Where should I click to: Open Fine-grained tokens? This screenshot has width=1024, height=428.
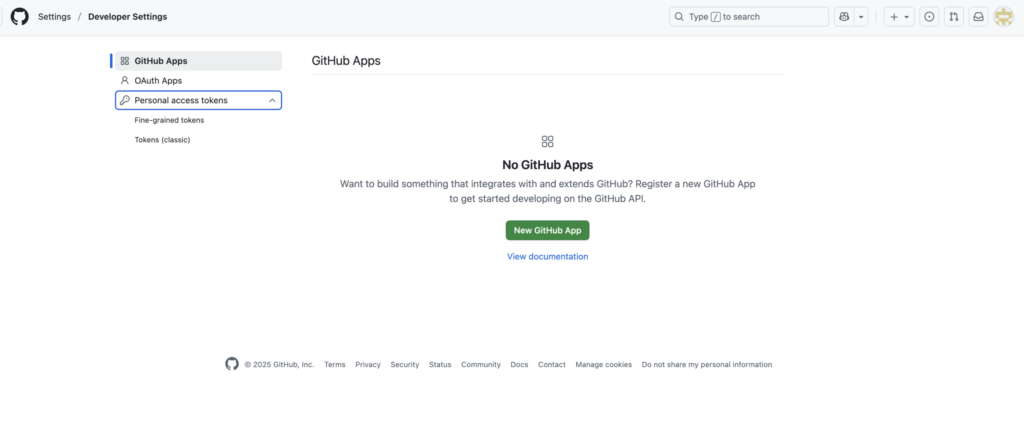(169, 120)
